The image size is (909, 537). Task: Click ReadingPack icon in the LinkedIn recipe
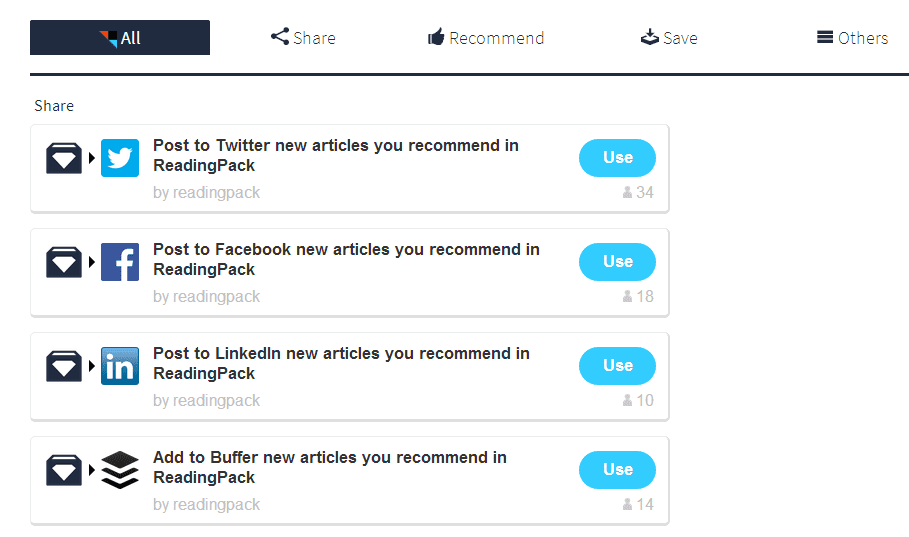click(64, 366)
